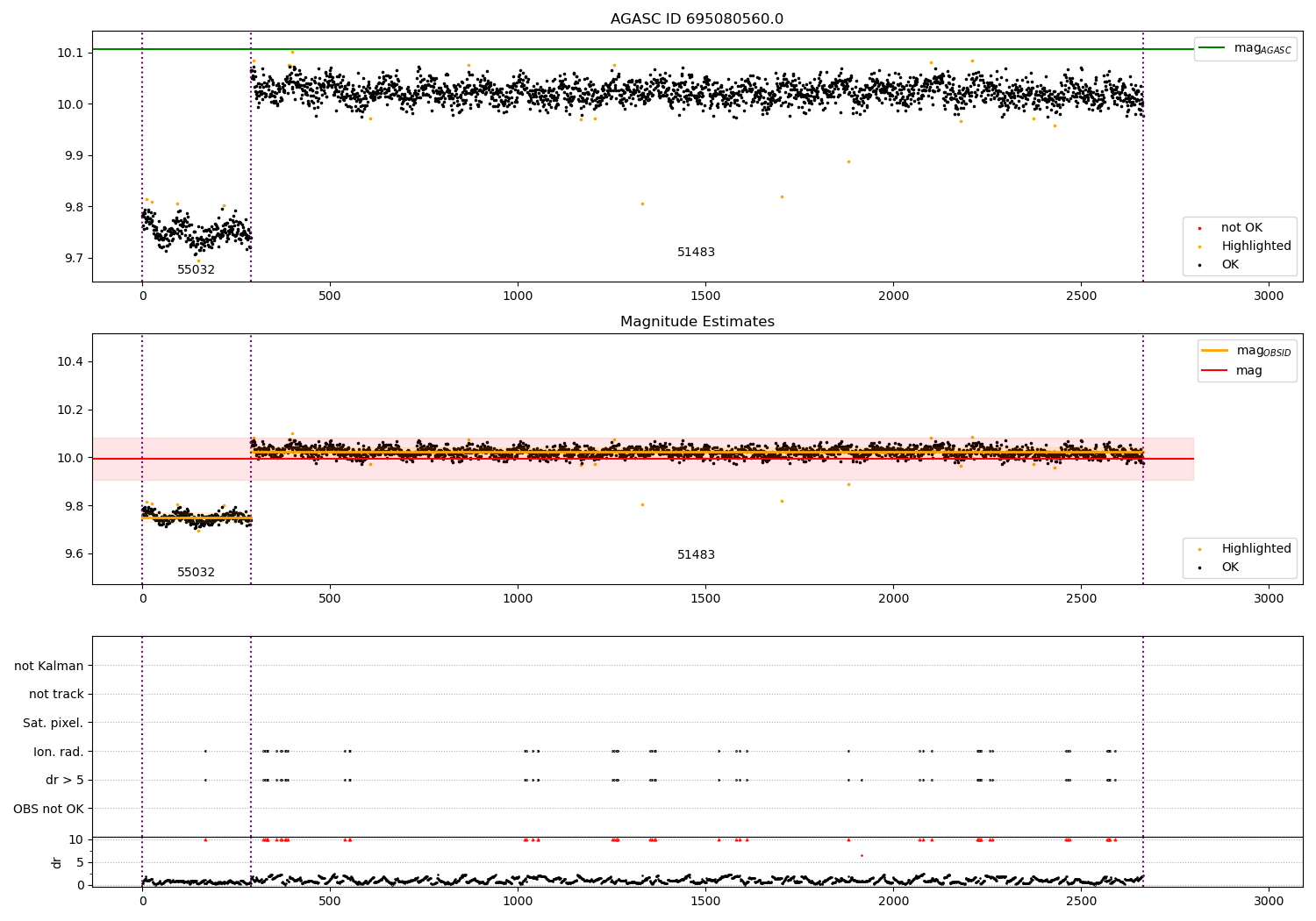Click the 'Sat. pixel.' row label
Viewport: 1316px width, 921px height.
54,723
